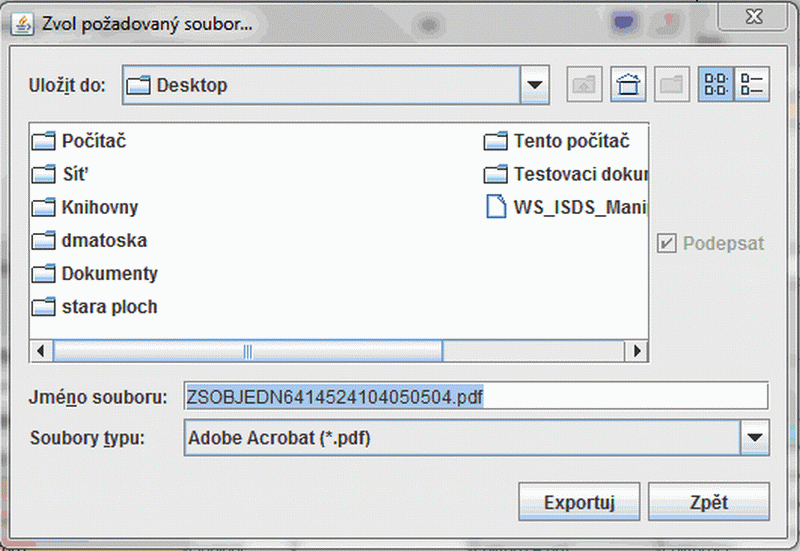The image size is (800, 551).
Task: Click the horizontal scrollbar thumb
Action: pyautogui.click(x=248, y=351)
